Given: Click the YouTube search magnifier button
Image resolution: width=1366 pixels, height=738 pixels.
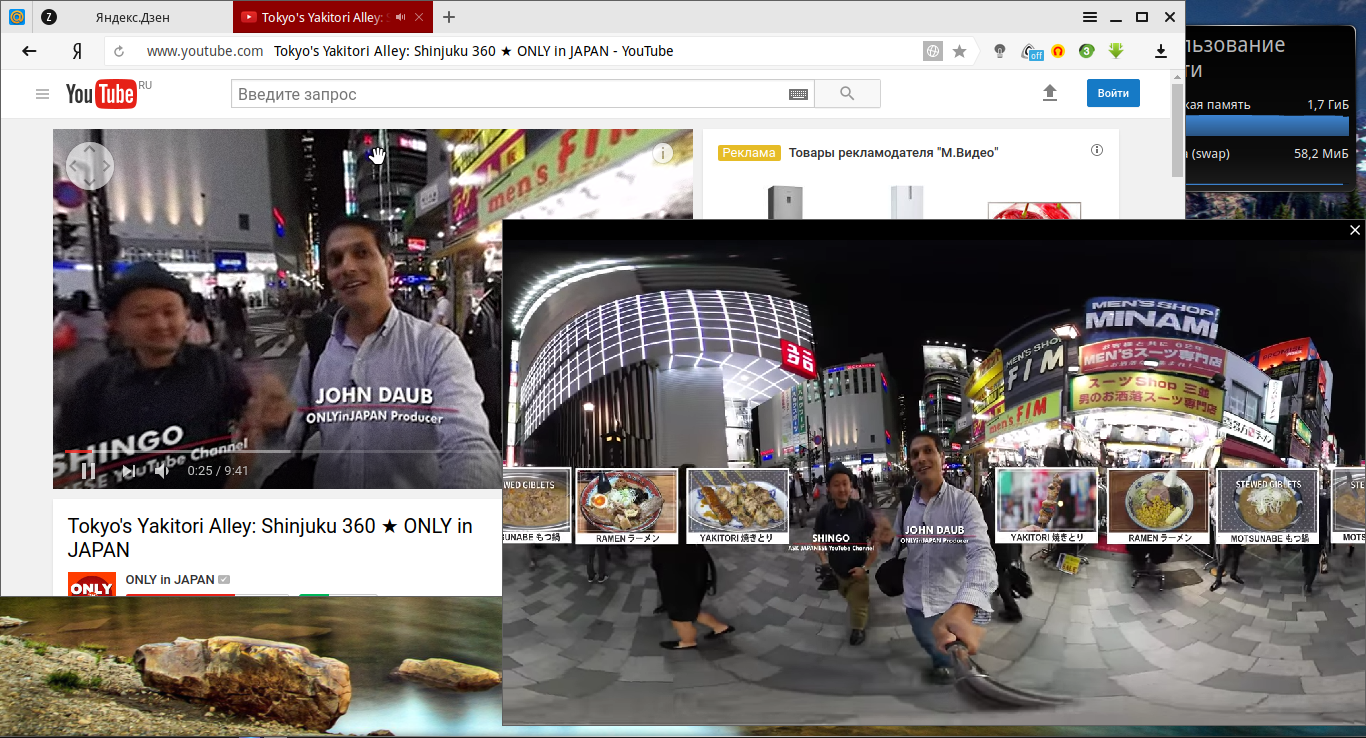Looking at the screenshot, I should pos(847,94).
